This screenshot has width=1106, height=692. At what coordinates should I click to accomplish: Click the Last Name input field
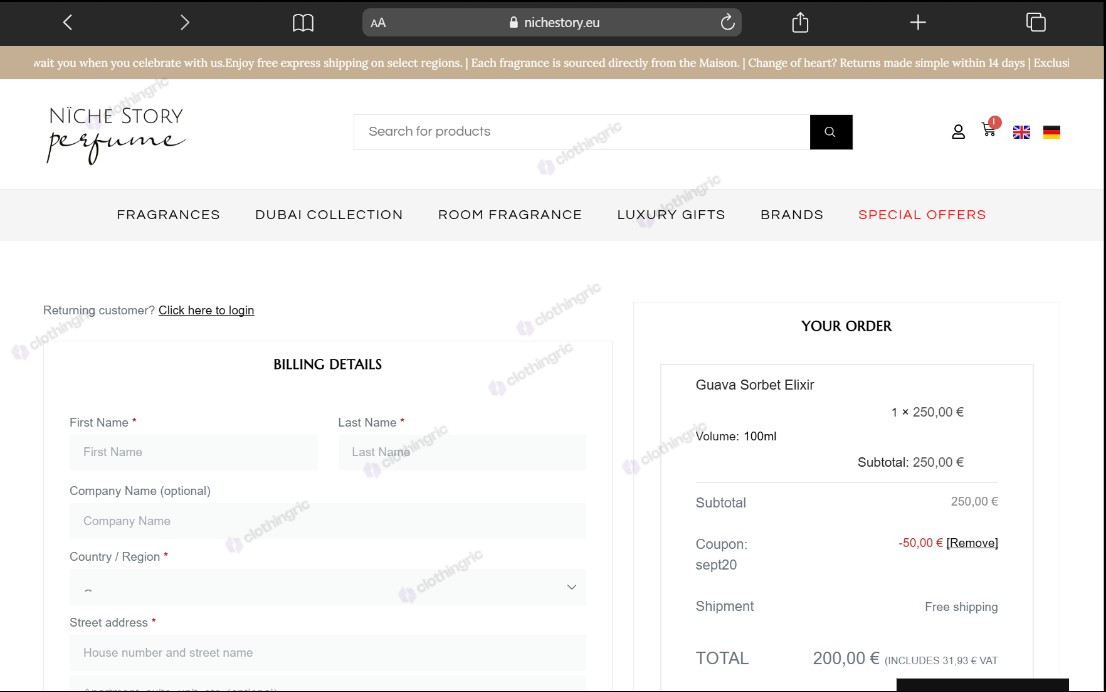click(x=462, y=452)
